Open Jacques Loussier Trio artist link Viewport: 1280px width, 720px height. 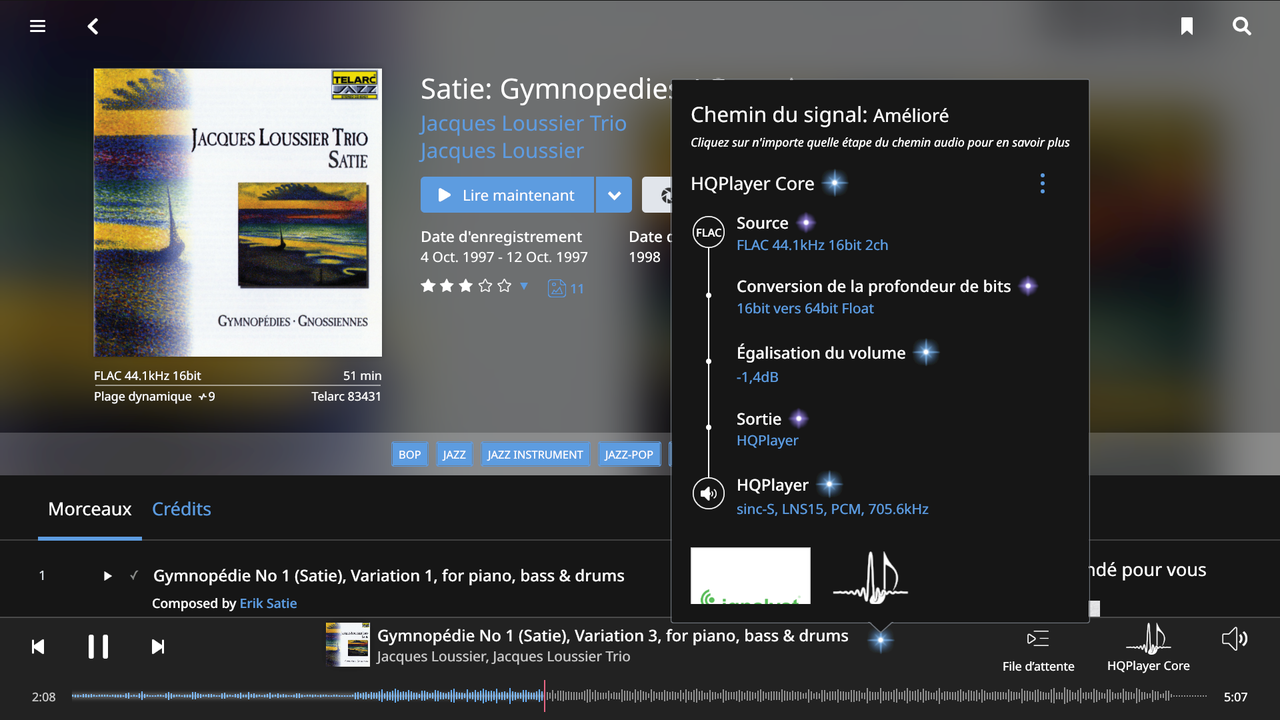(523, 123)
